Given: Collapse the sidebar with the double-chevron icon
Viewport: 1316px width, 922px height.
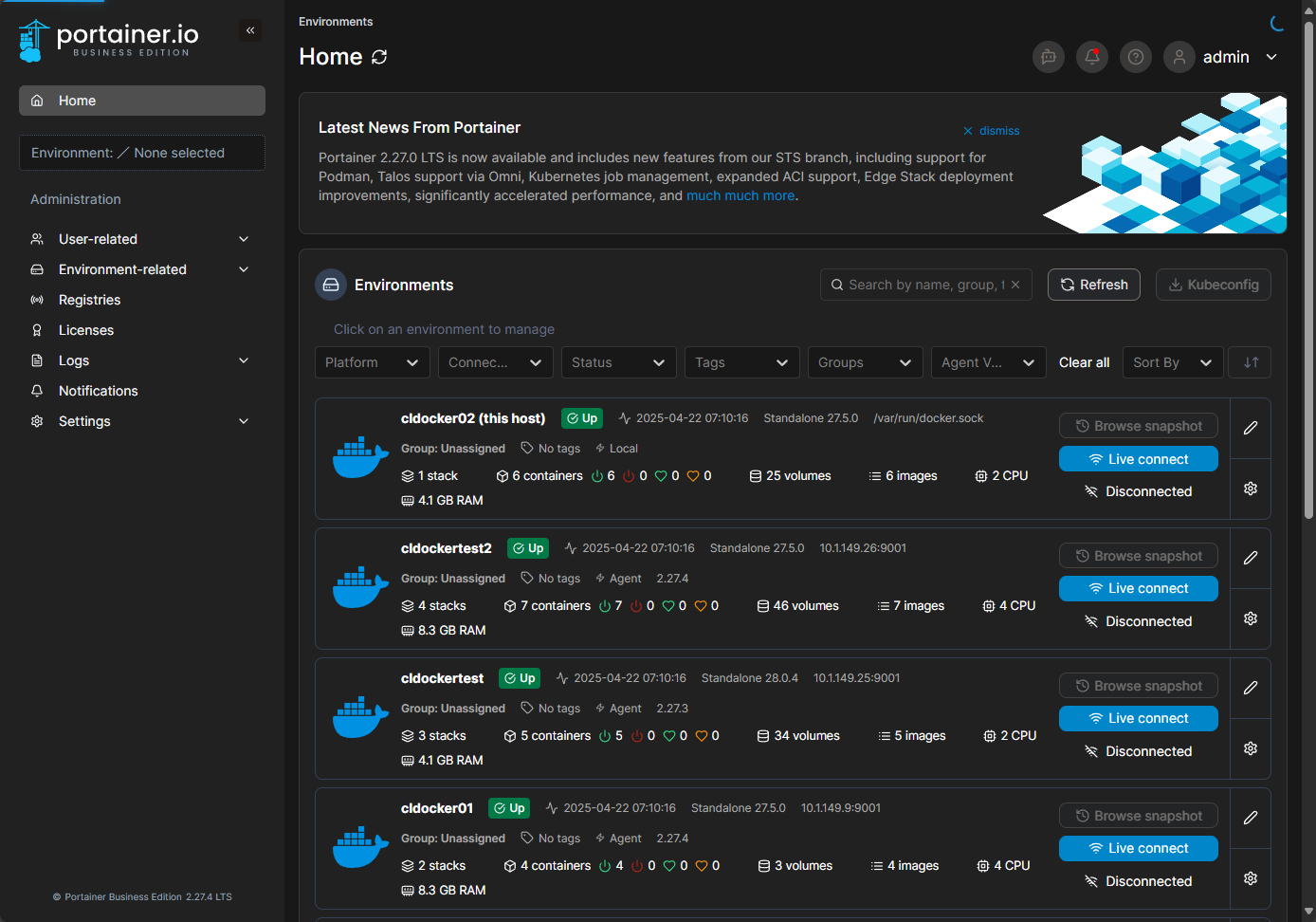Looking at the screenshot, I should [x=250, y=30].
